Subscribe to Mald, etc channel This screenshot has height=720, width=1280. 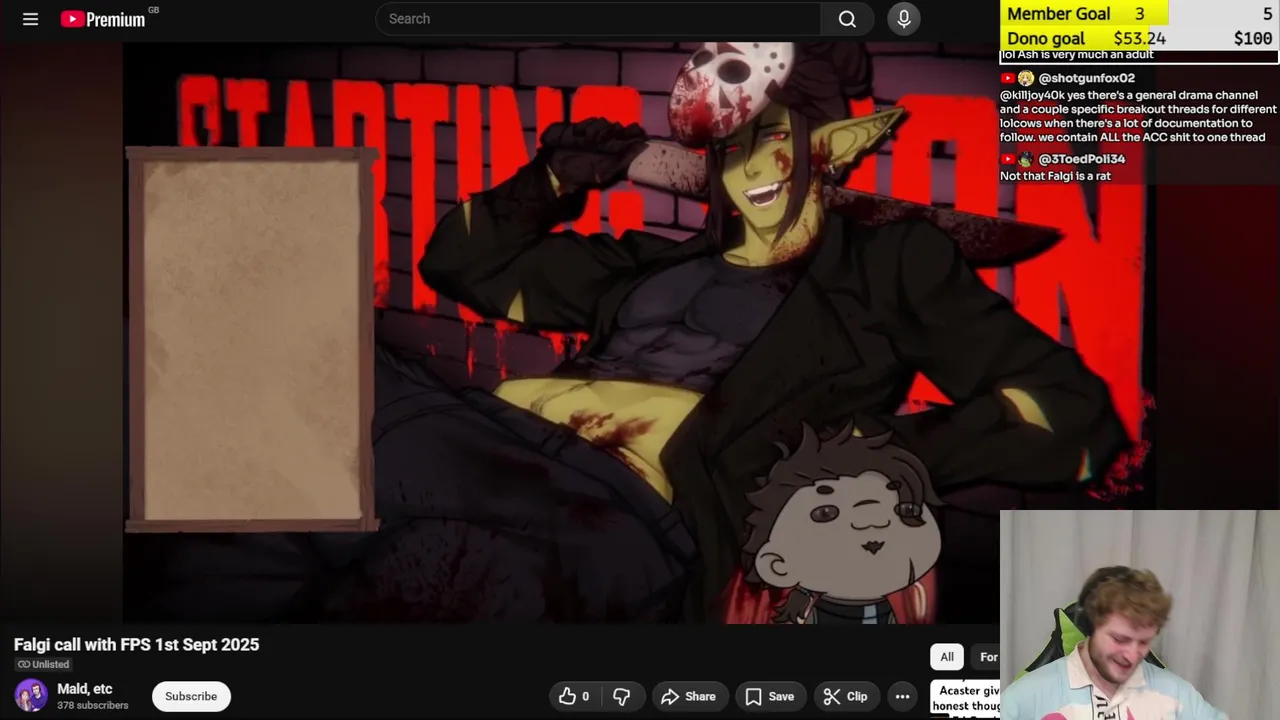click(191, 696)
